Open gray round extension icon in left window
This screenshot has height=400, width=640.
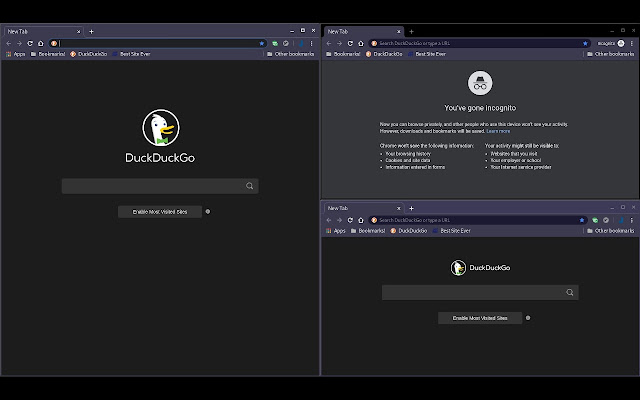tap(286, 43)
